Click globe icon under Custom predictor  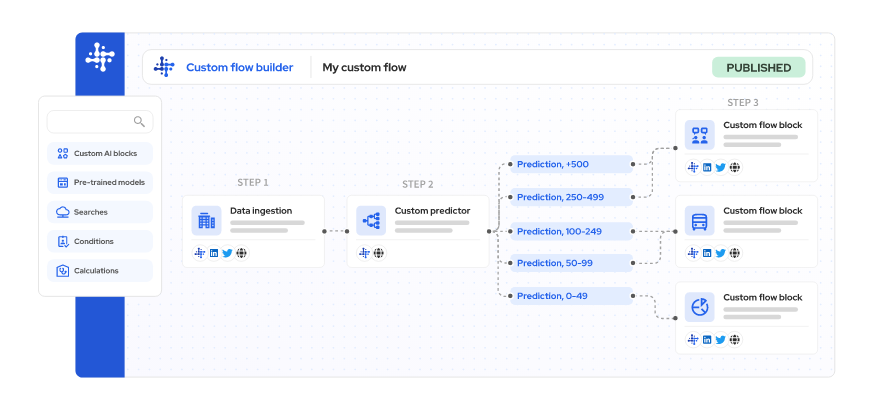pos(378,253)
